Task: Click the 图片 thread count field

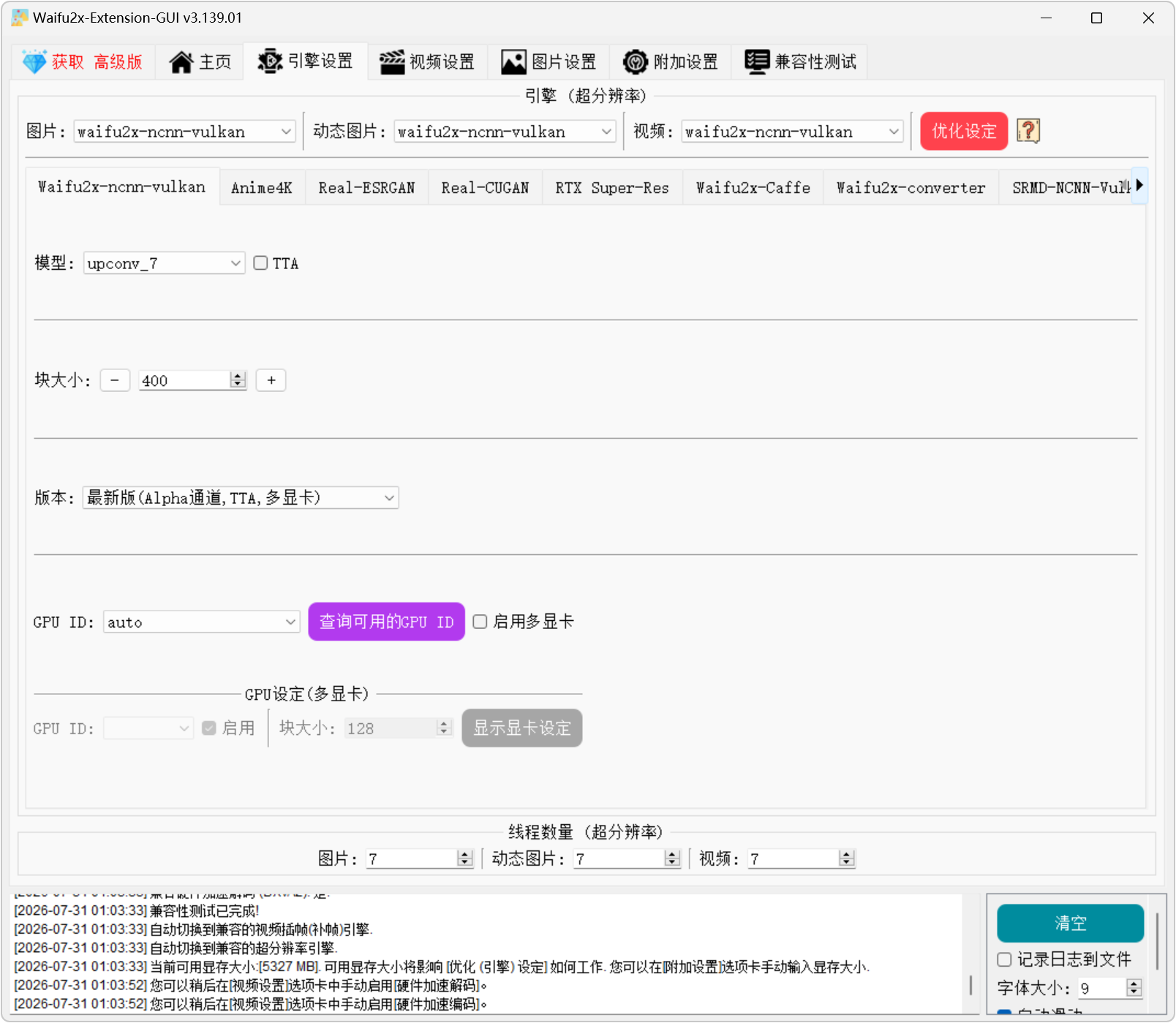Action: click(x=412, y=858)
